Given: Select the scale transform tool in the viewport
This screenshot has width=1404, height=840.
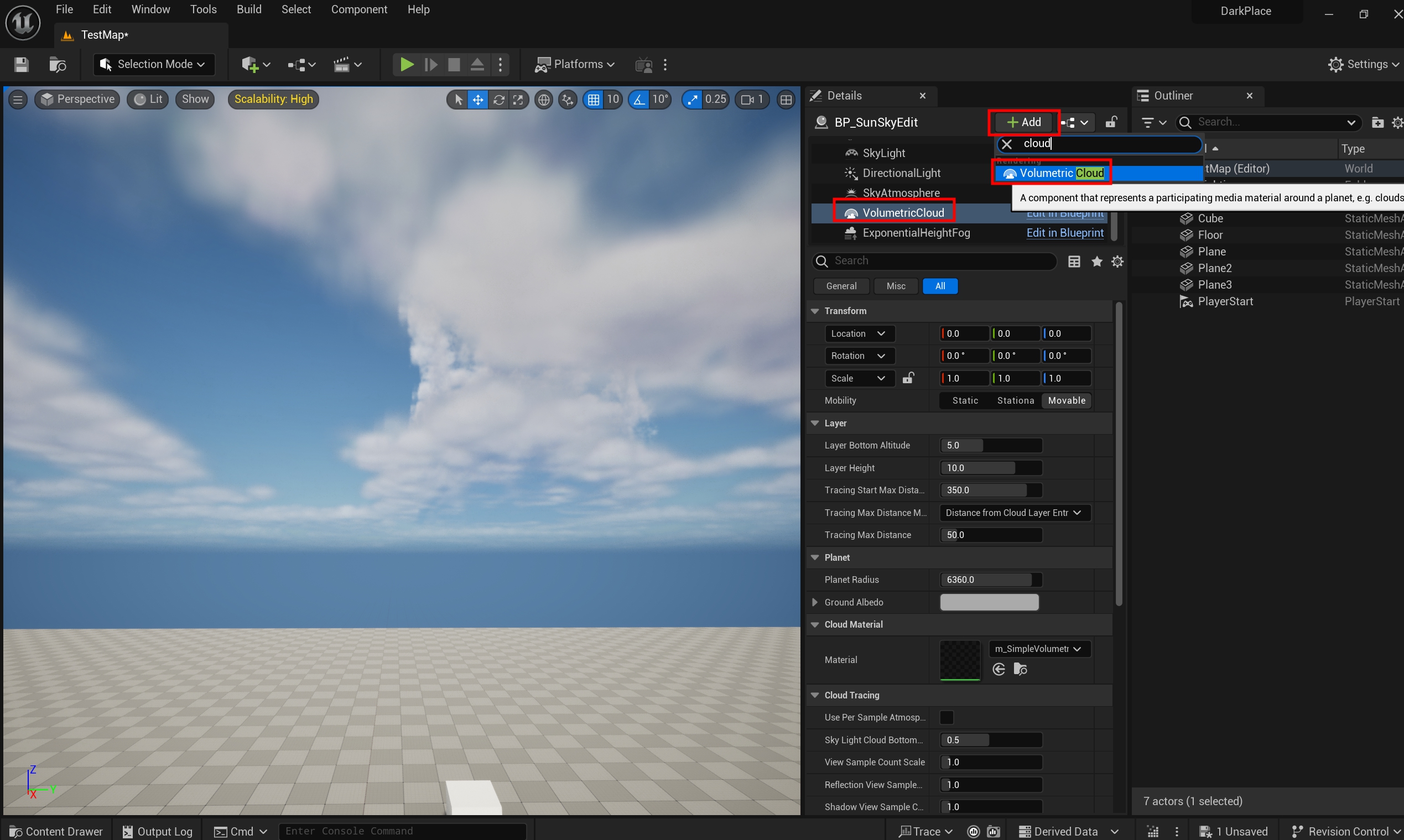Looking at the screenshot, I should (518, 100).
